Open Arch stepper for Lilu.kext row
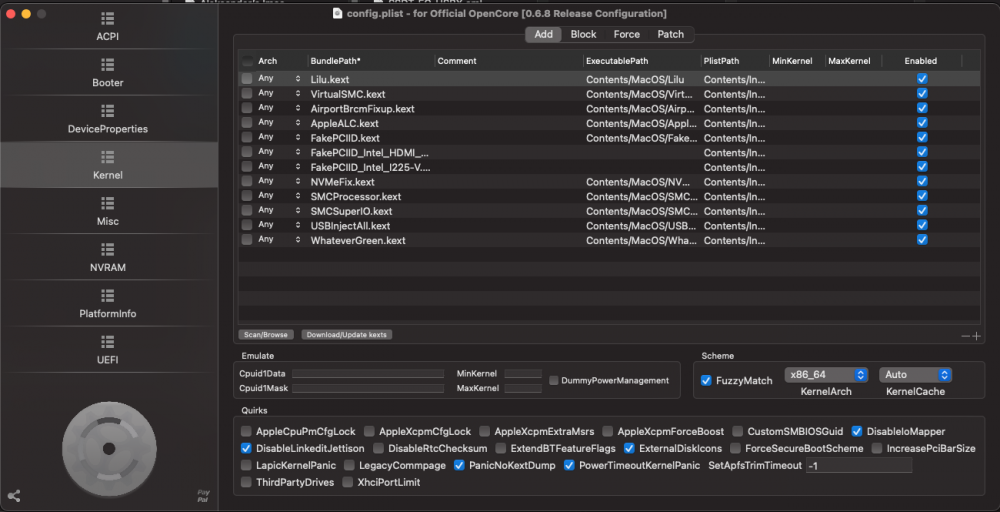 297,78
